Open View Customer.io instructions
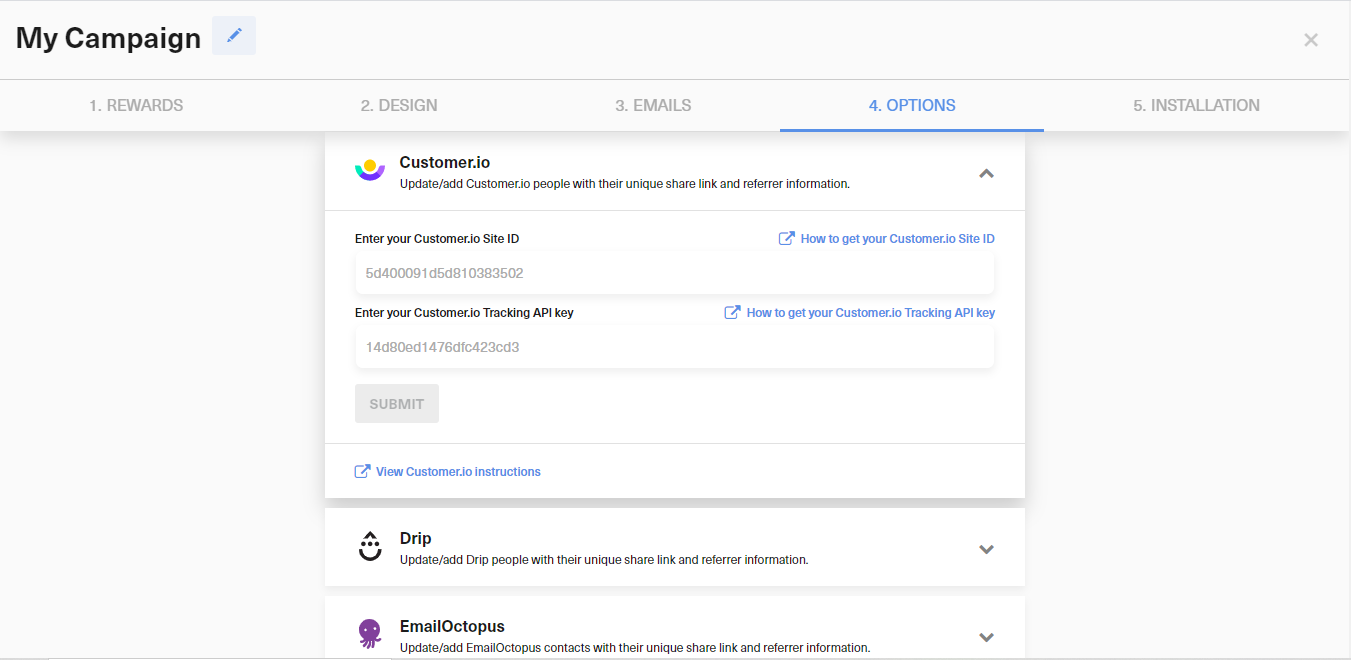Image resolution: width=1351 pixels, height=660 pixels. [x=458, y=471]
